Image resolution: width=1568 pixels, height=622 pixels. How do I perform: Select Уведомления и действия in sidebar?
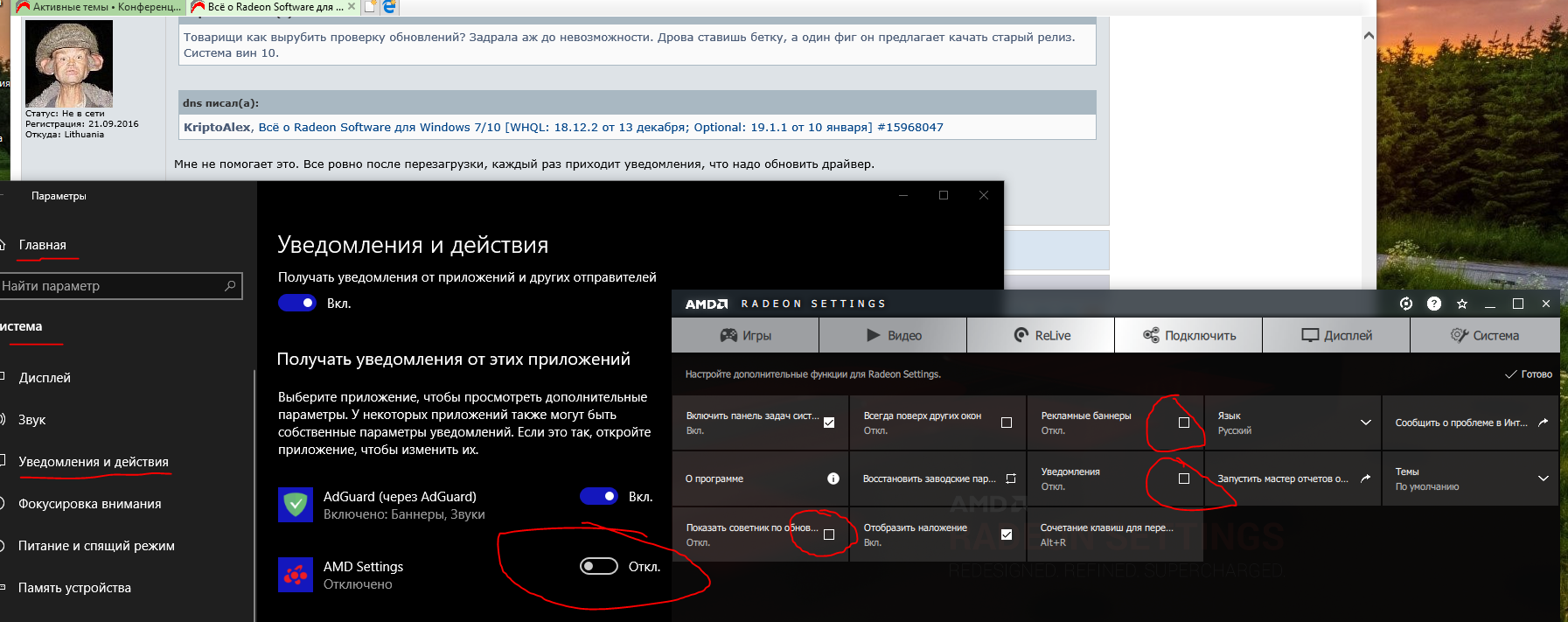pyautogui.click(x=94, y=462)
